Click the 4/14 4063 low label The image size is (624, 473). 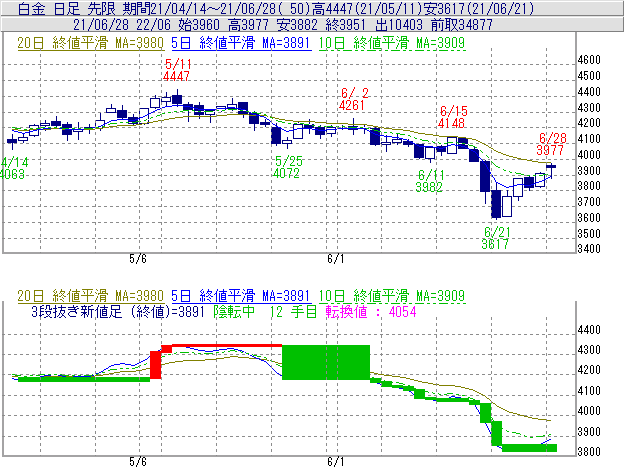click(x=13, y=168)
